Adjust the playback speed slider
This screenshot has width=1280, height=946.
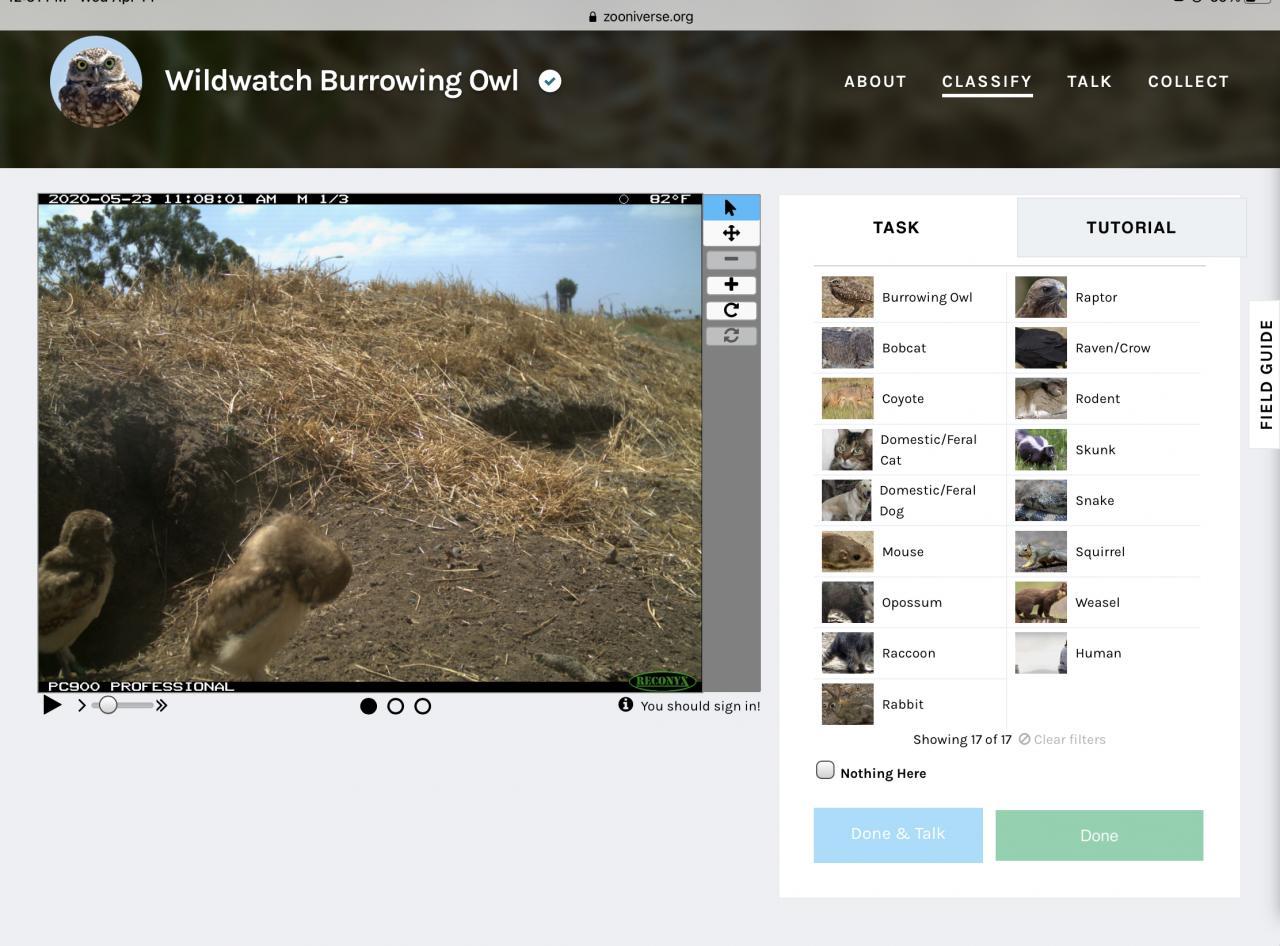click(x=108, y=705)
